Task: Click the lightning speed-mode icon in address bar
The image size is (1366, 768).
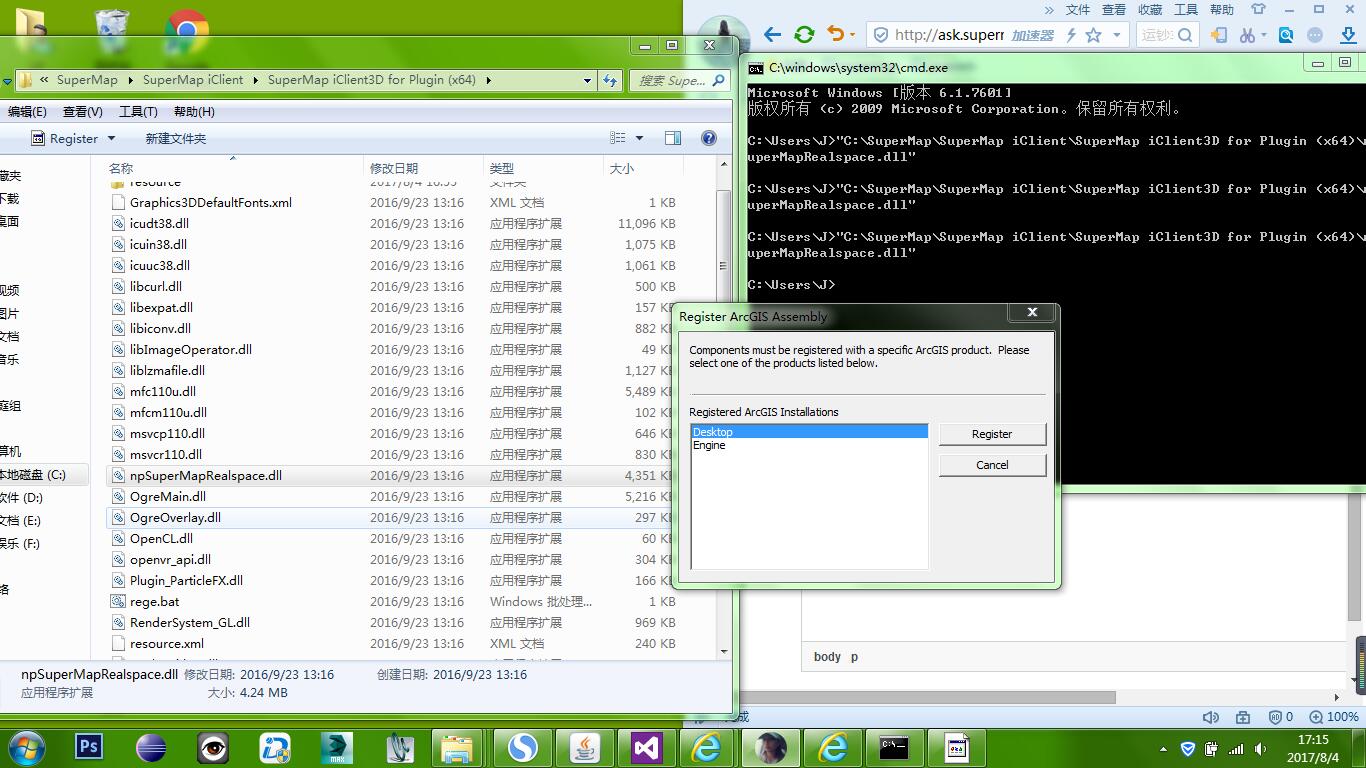Action: pyautogui.click(x=1071, y=35)
